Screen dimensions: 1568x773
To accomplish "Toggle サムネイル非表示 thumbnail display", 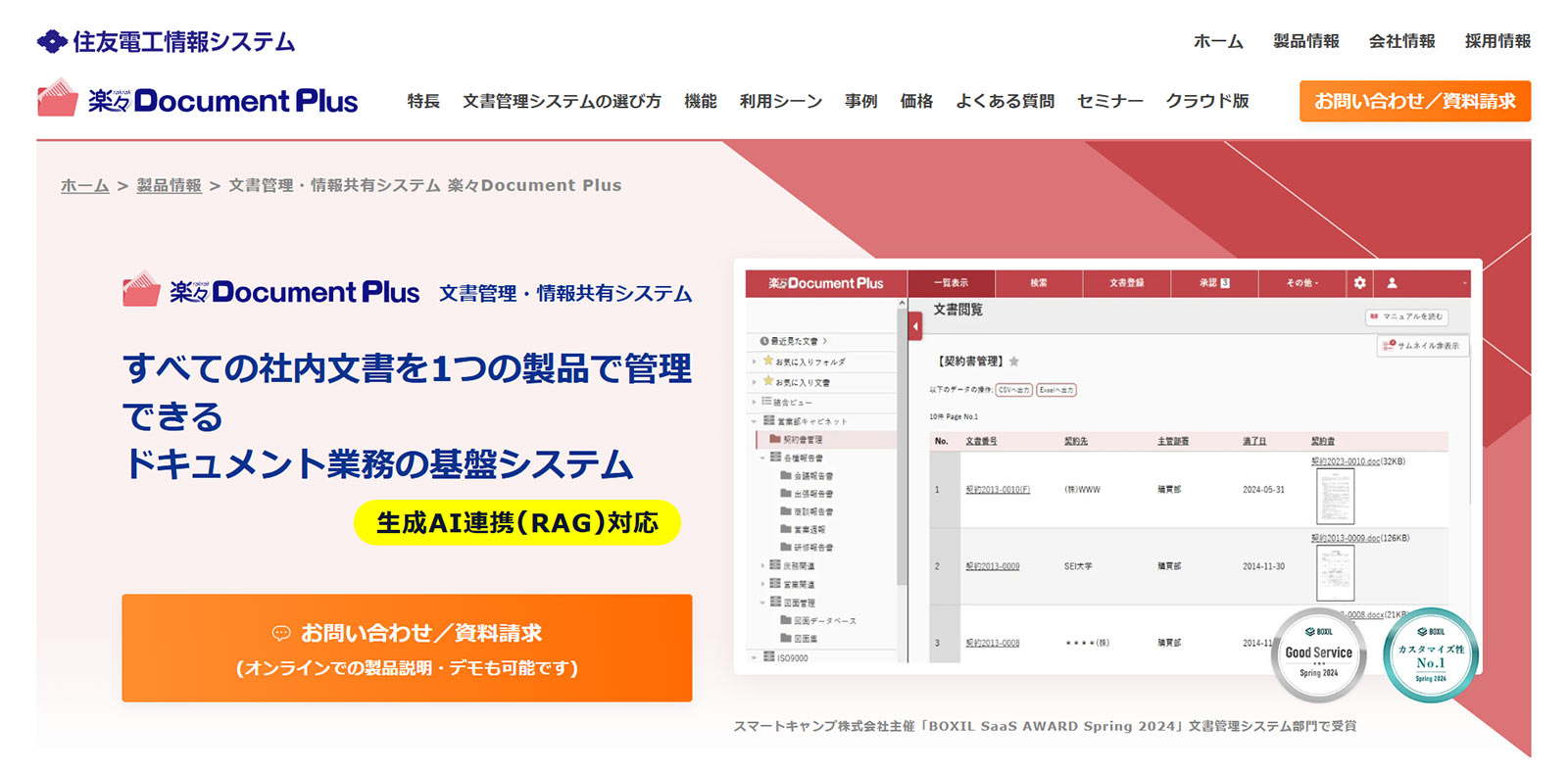I will coord(1422,345).
